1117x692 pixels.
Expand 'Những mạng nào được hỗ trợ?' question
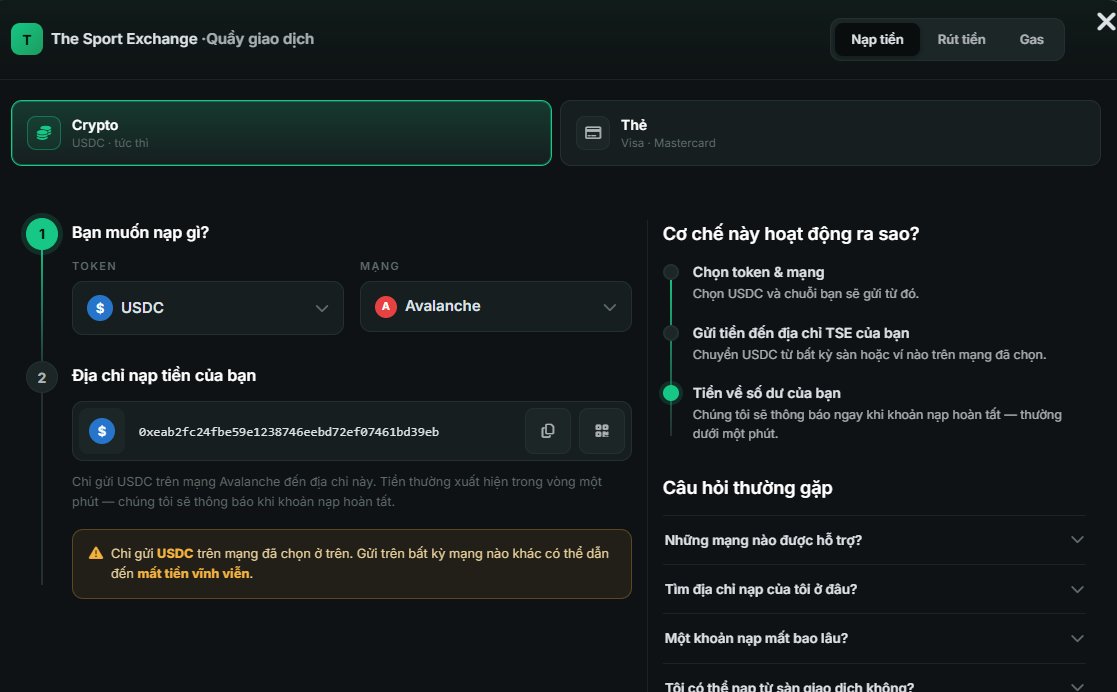[x=874, y=540]
